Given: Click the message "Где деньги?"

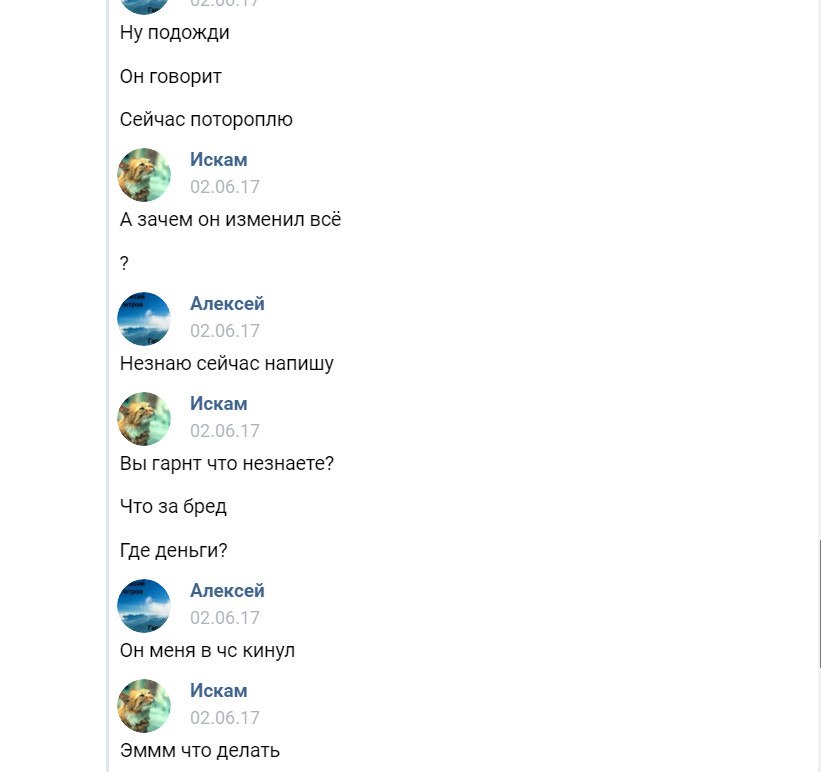Looking at the screenshot, I should [174, 551].
